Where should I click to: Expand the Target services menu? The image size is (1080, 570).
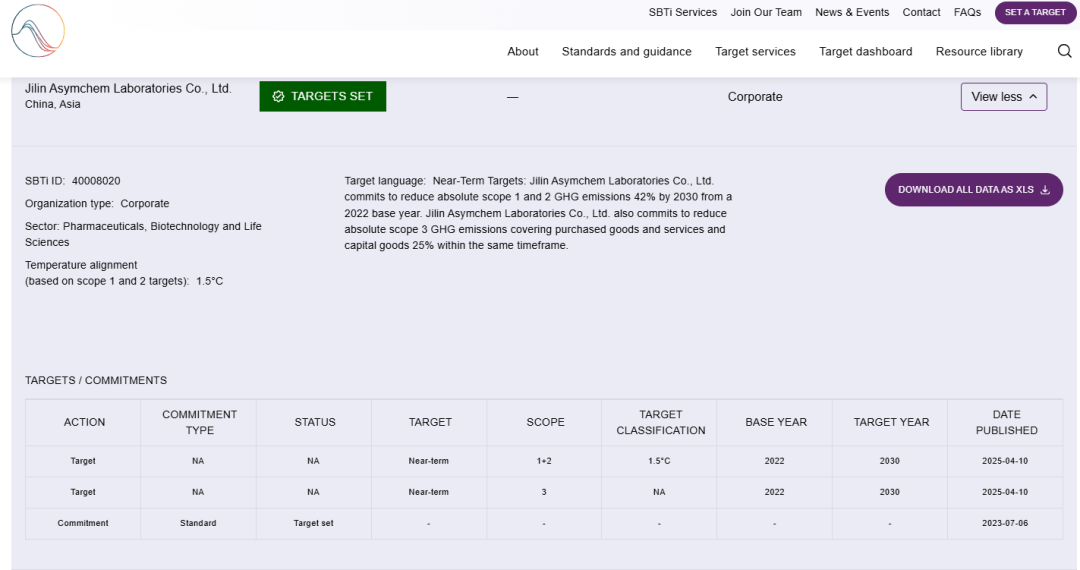(755, 52)
